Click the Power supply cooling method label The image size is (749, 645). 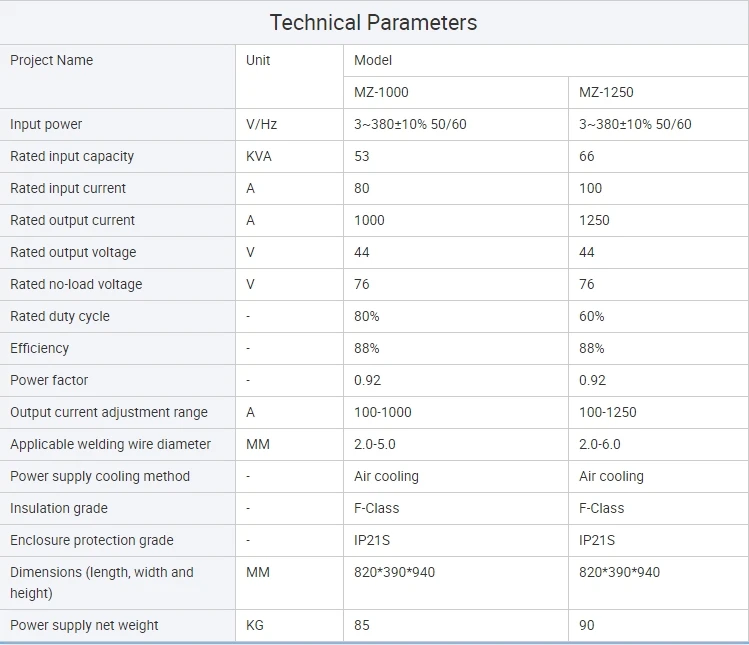100,476
